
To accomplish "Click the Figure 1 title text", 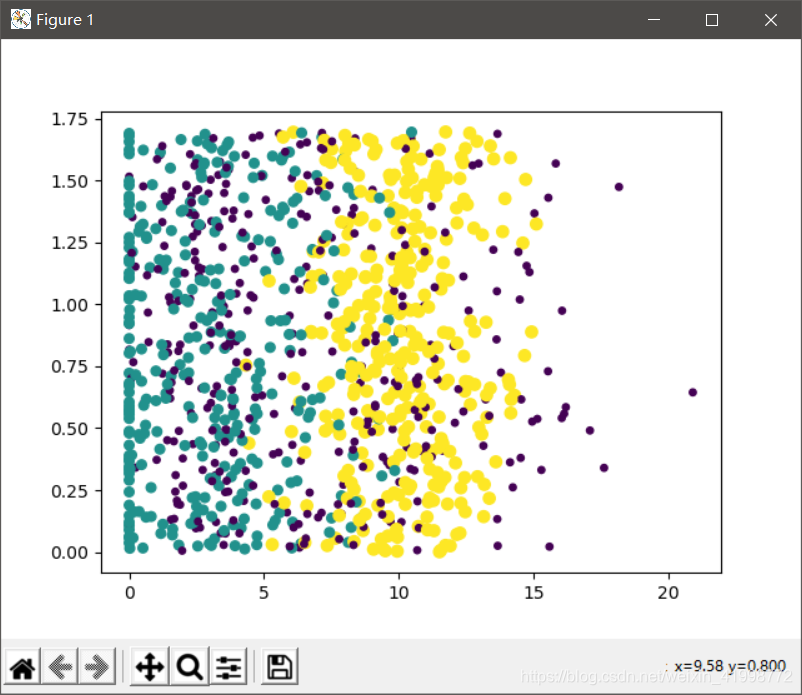I will pyautogui.click(x=65, y=20).
